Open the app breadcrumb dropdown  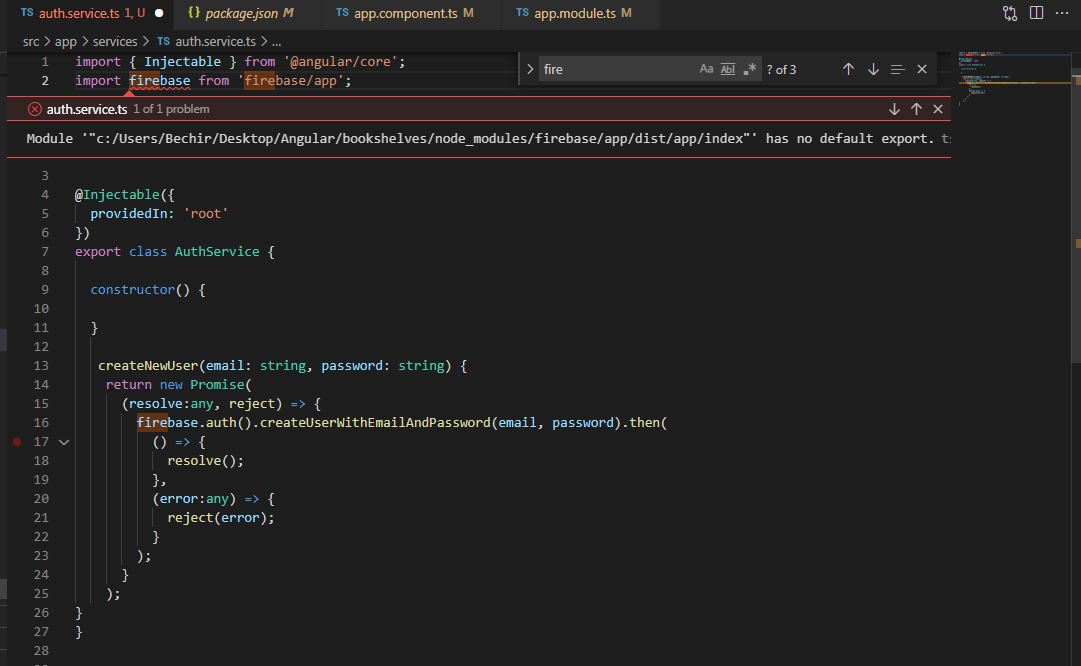pos(65,41)
